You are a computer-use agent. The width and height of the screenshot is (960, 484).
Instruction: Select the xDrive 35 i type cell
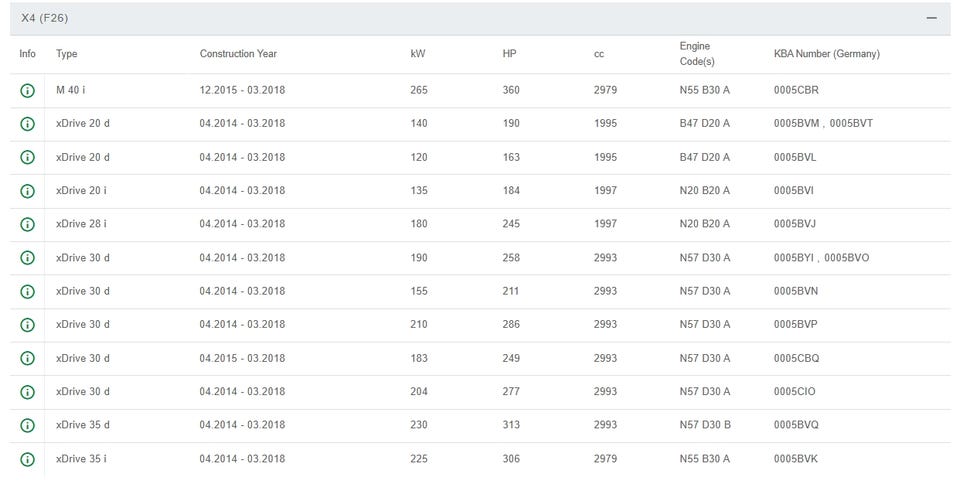tap(81, 458)
